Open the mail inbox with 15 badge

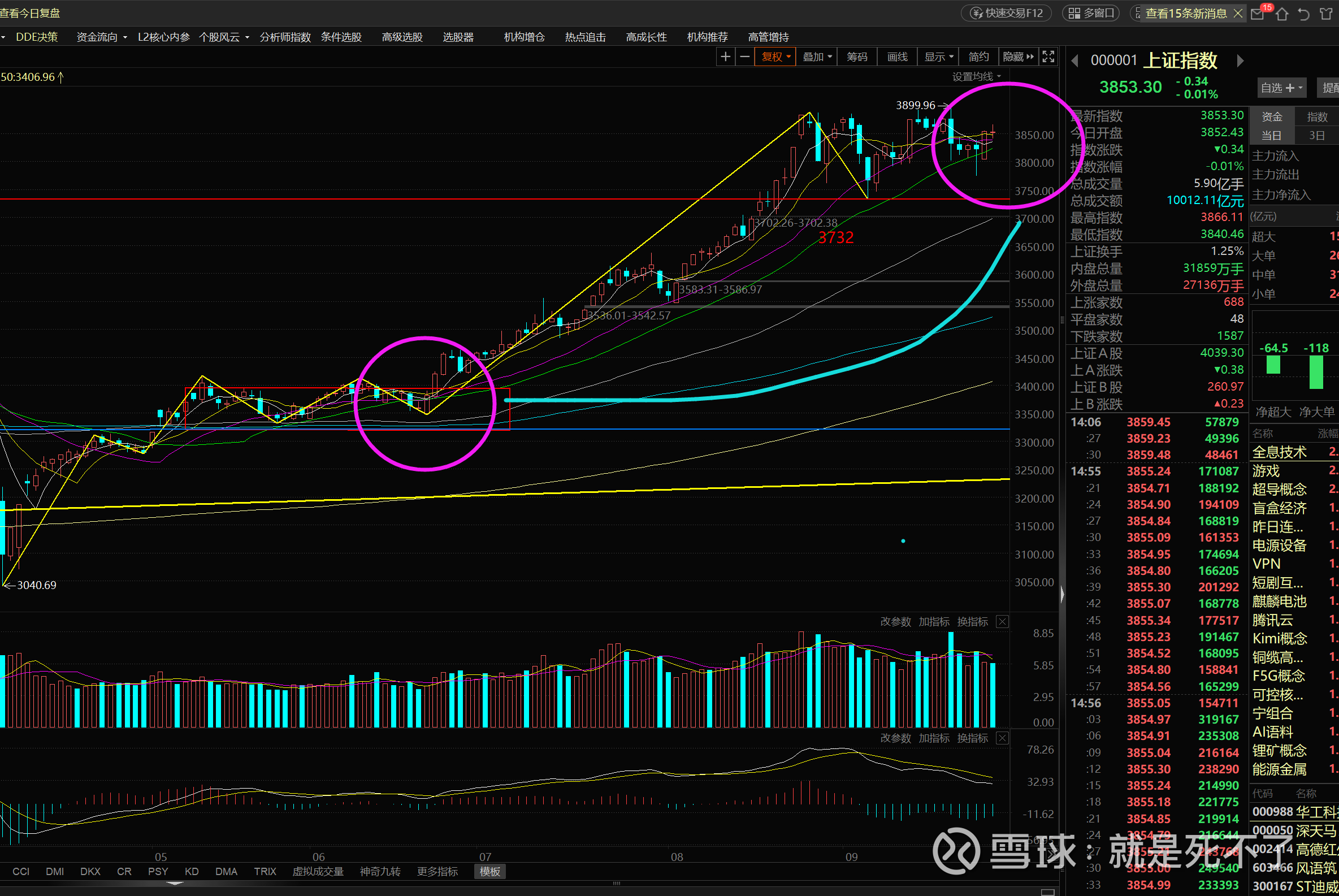[x=1257, y=14]
